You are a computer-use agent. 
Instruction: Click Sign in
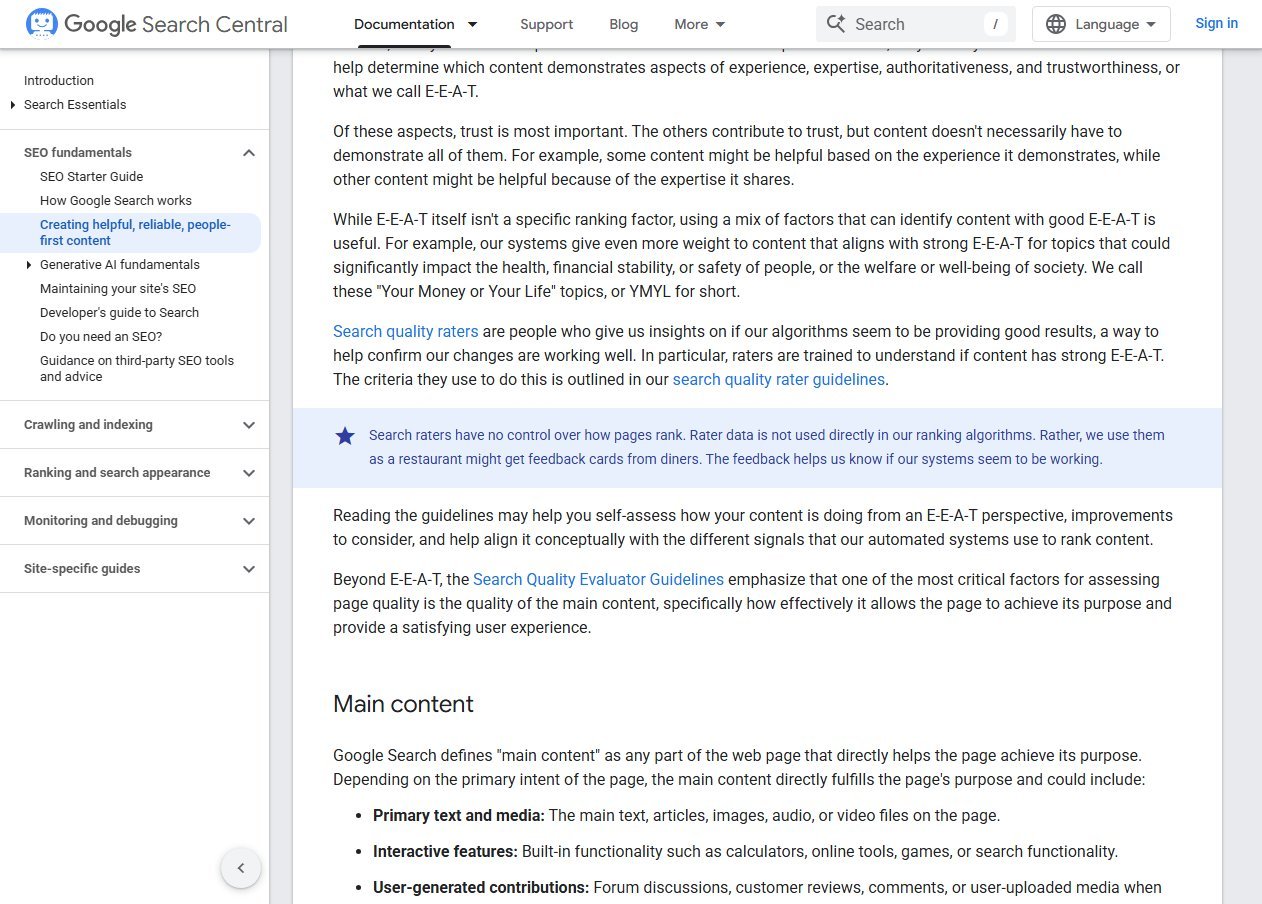coord(1216,23)
